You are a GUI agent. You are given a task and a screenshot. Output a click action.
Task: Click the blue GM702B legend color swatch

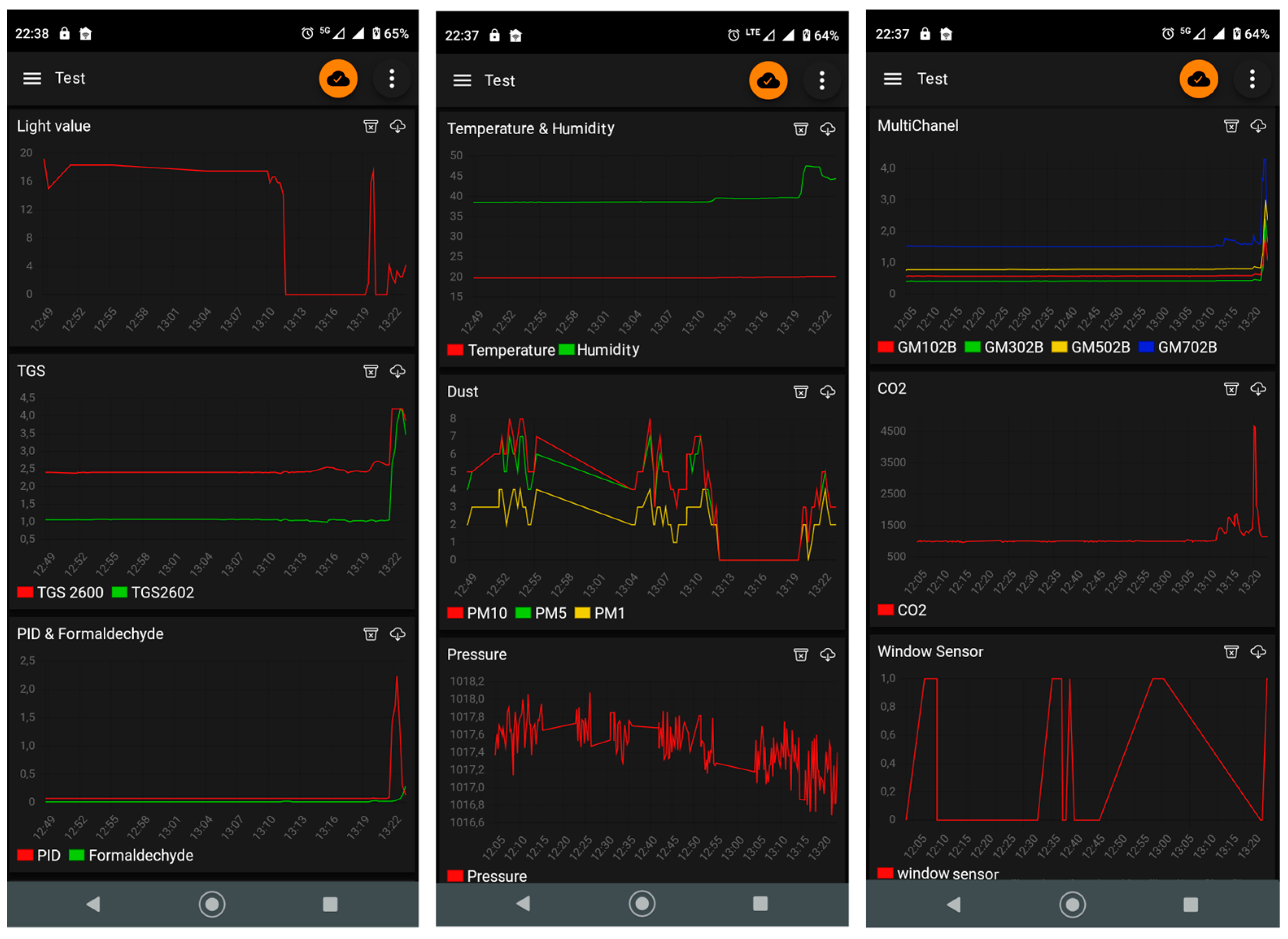pyautogui.click(x=1146, y=347)
